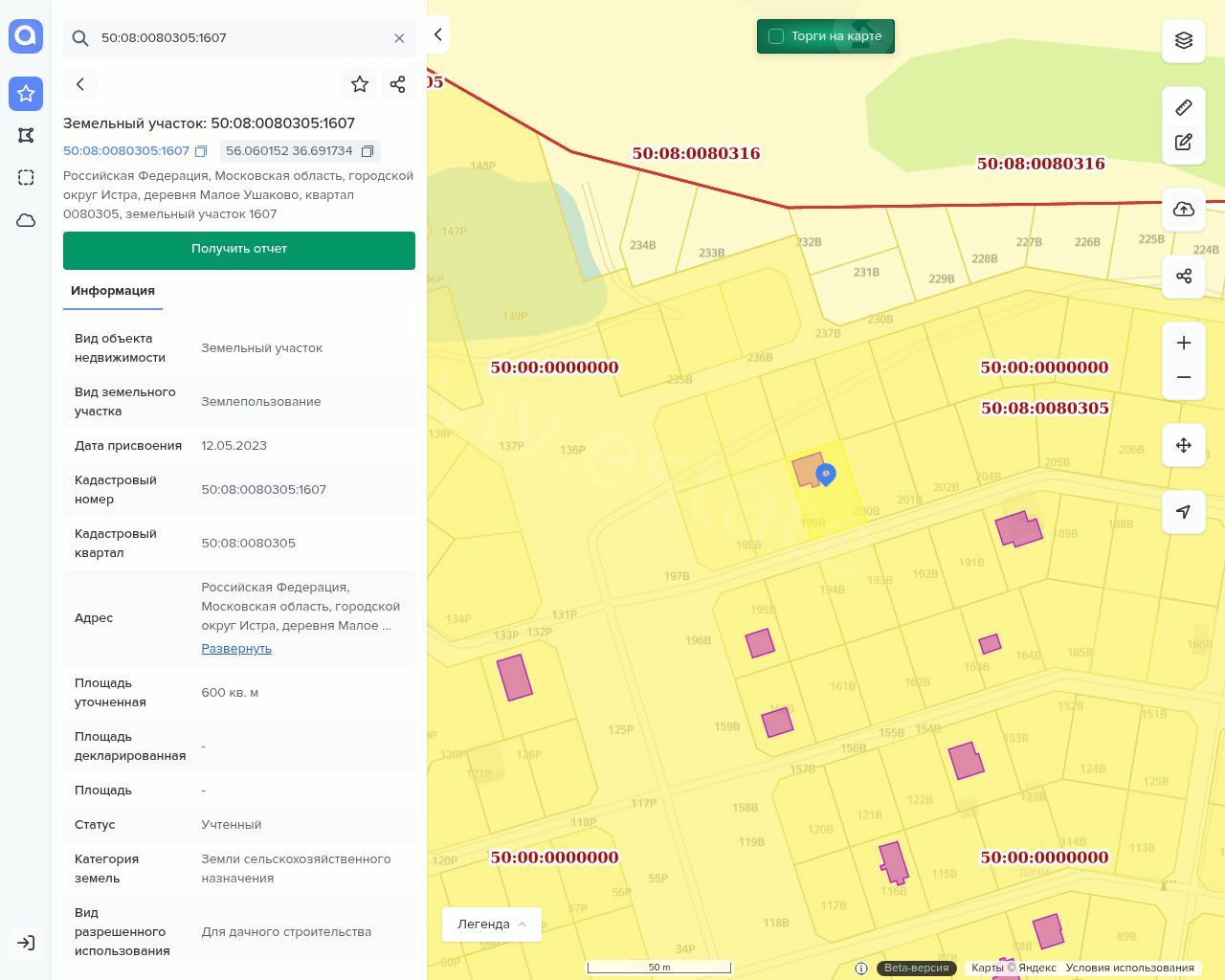Locate my position with arrow icon
This screenshot has width=1225, height=980.
(x=1184, y=512)
